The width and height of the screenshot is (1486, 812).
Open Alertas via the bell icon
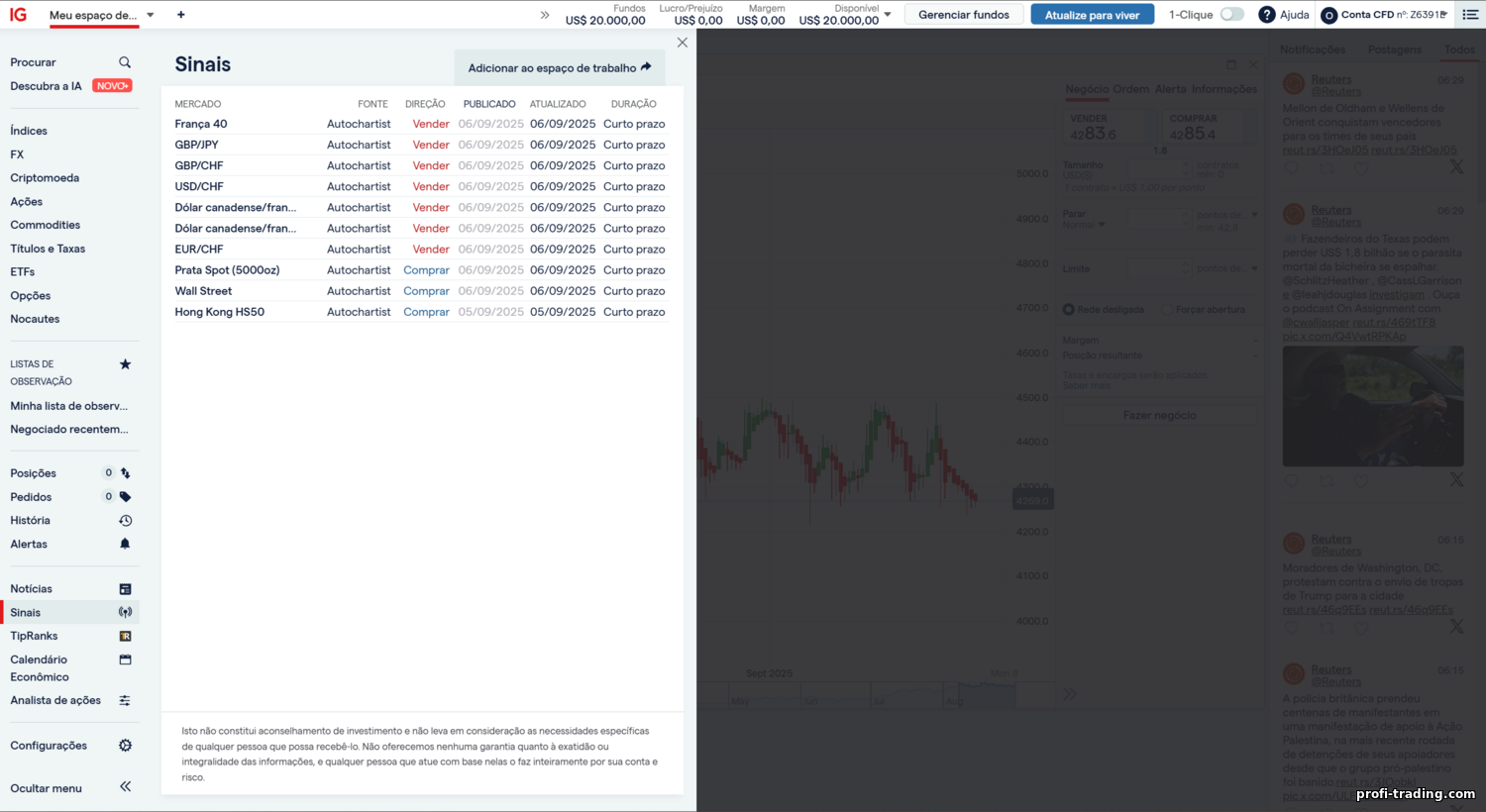point(125,544)
